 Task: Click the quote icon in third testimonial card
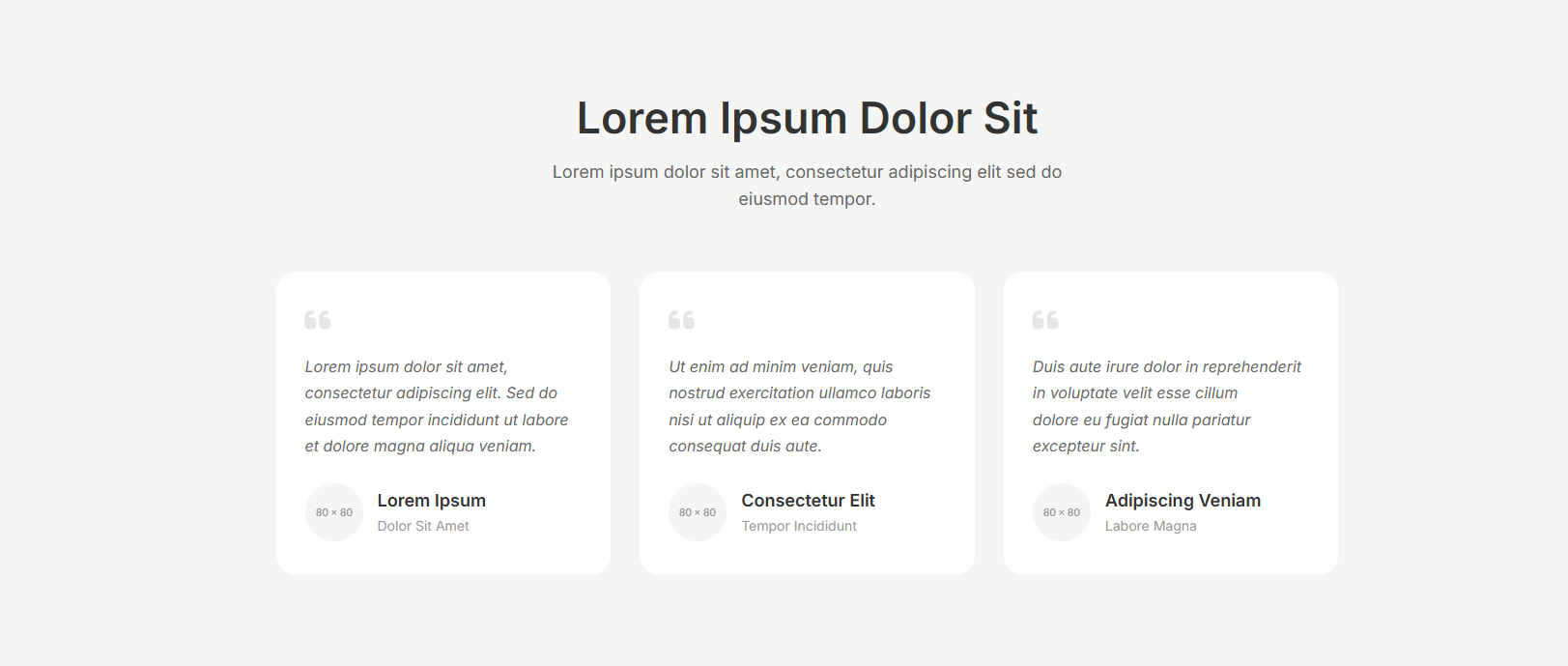(1045, 320)
